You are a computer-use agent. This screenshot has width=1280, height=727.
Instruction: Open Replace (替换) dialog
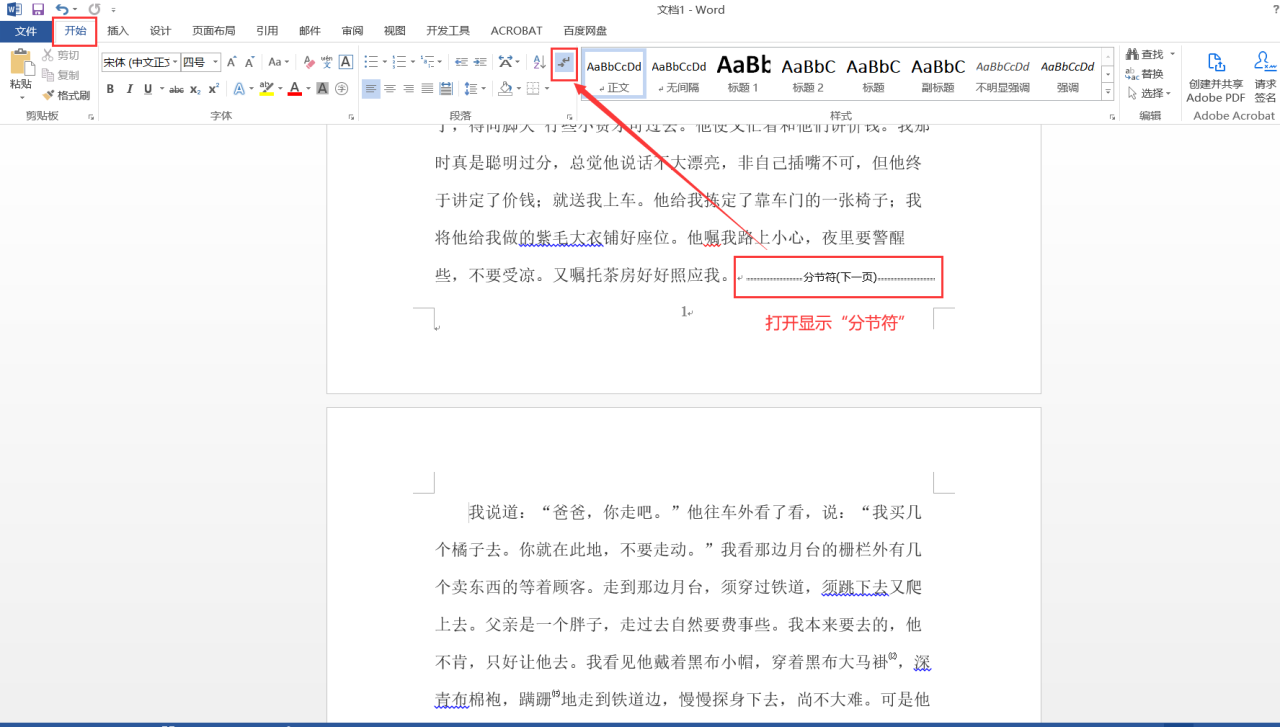coord(1145,74)
